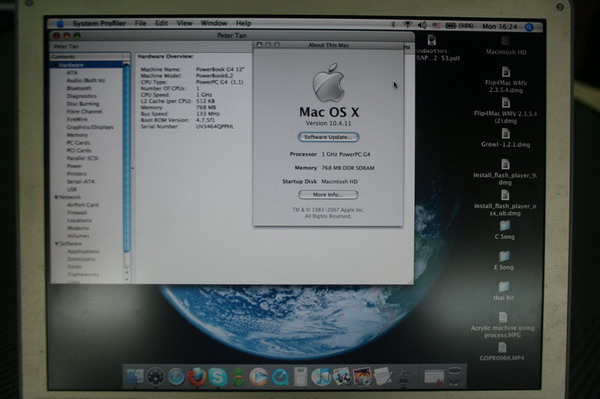Collapse the Software category triangle

point(57,244)
